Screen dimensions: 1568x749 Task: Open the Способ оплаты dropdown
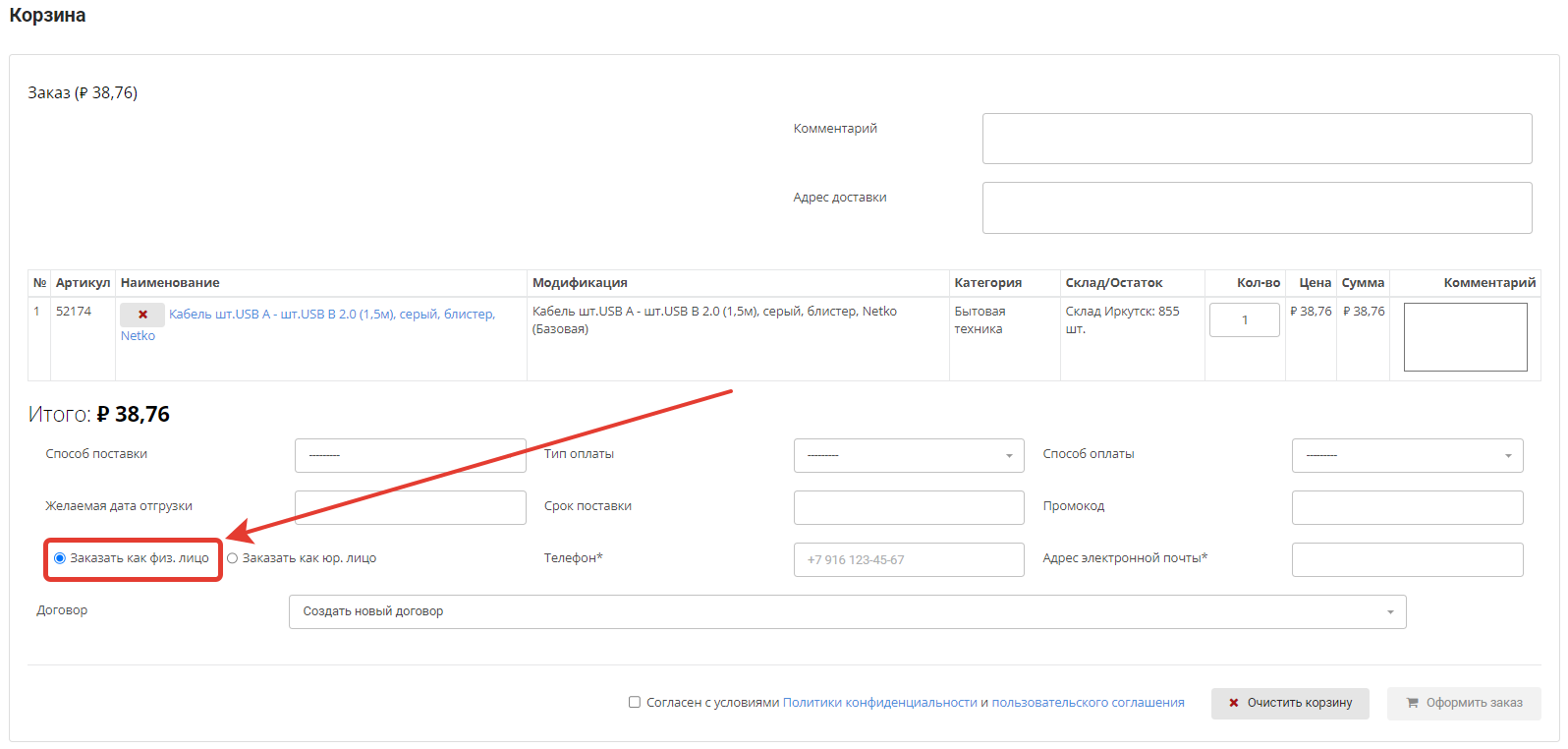[x=1406, y=456]
